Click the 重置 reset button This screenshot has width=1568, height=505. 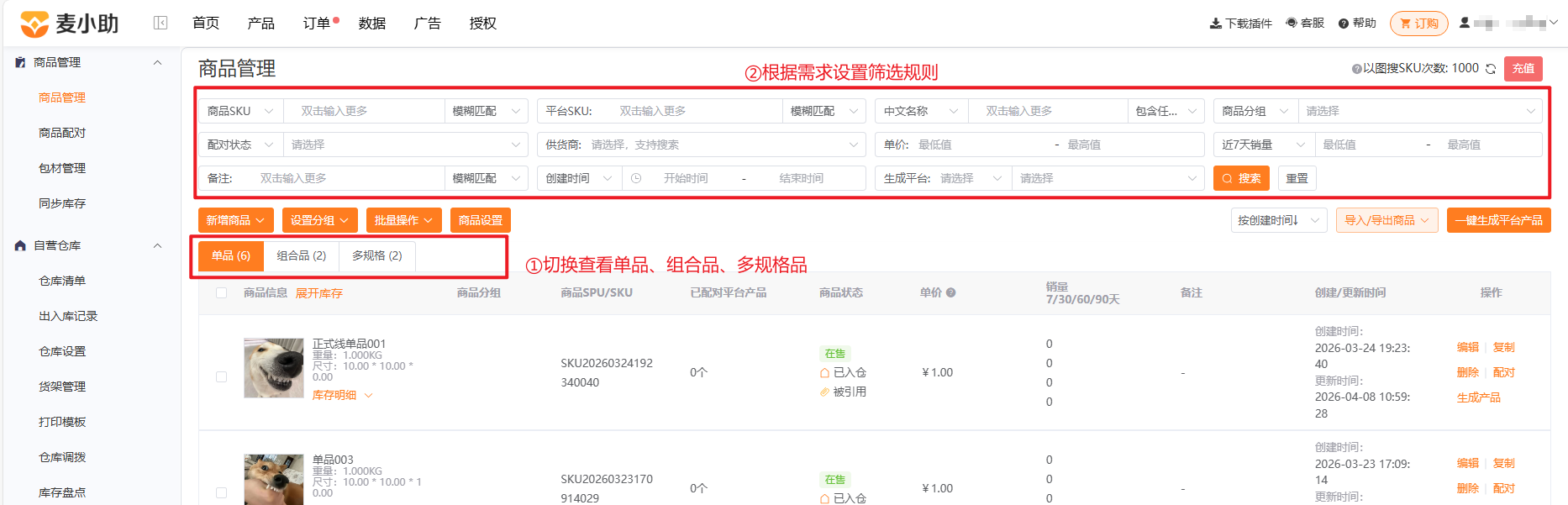coord(1297,178)
